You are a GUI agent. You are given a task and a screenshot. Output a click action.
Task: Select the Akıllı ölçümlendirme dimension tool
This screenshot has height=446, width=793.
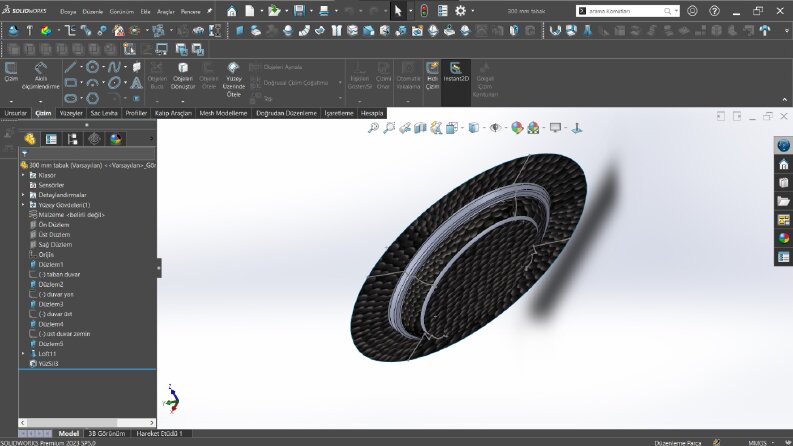[40, 76]
